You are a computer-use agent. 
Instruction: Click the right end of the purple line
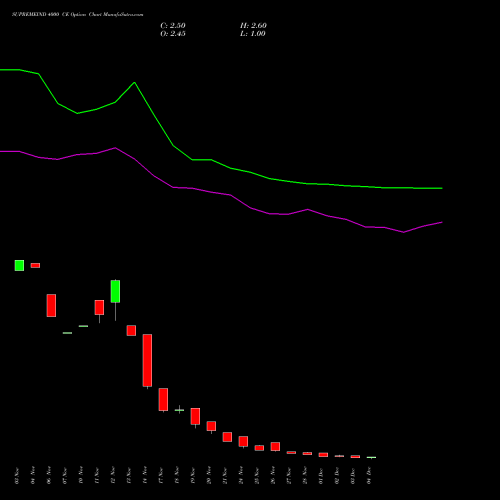pyautogui.click(x=442, y=222)
